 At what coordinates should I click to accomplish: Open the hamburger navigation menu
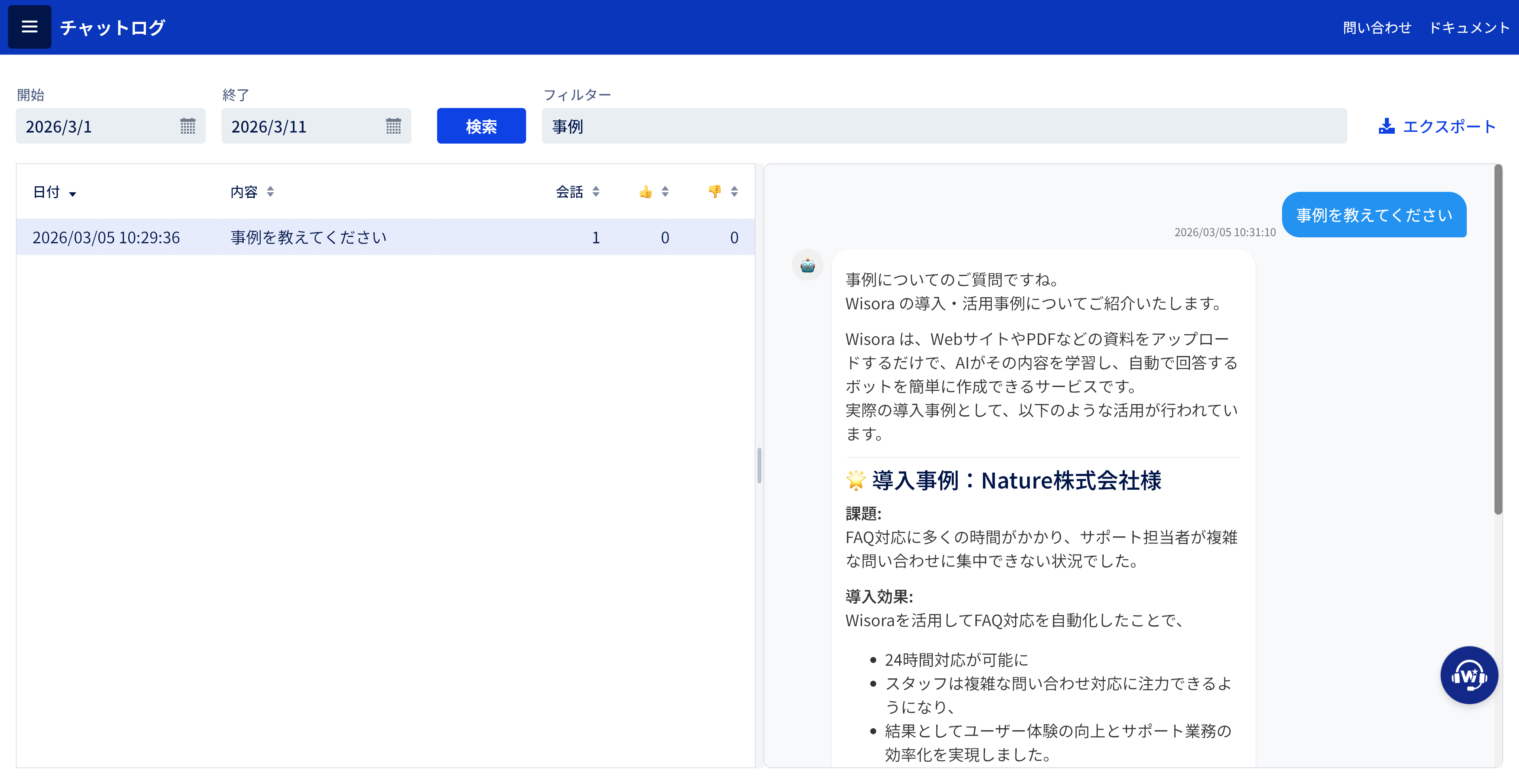click(29, 27)
